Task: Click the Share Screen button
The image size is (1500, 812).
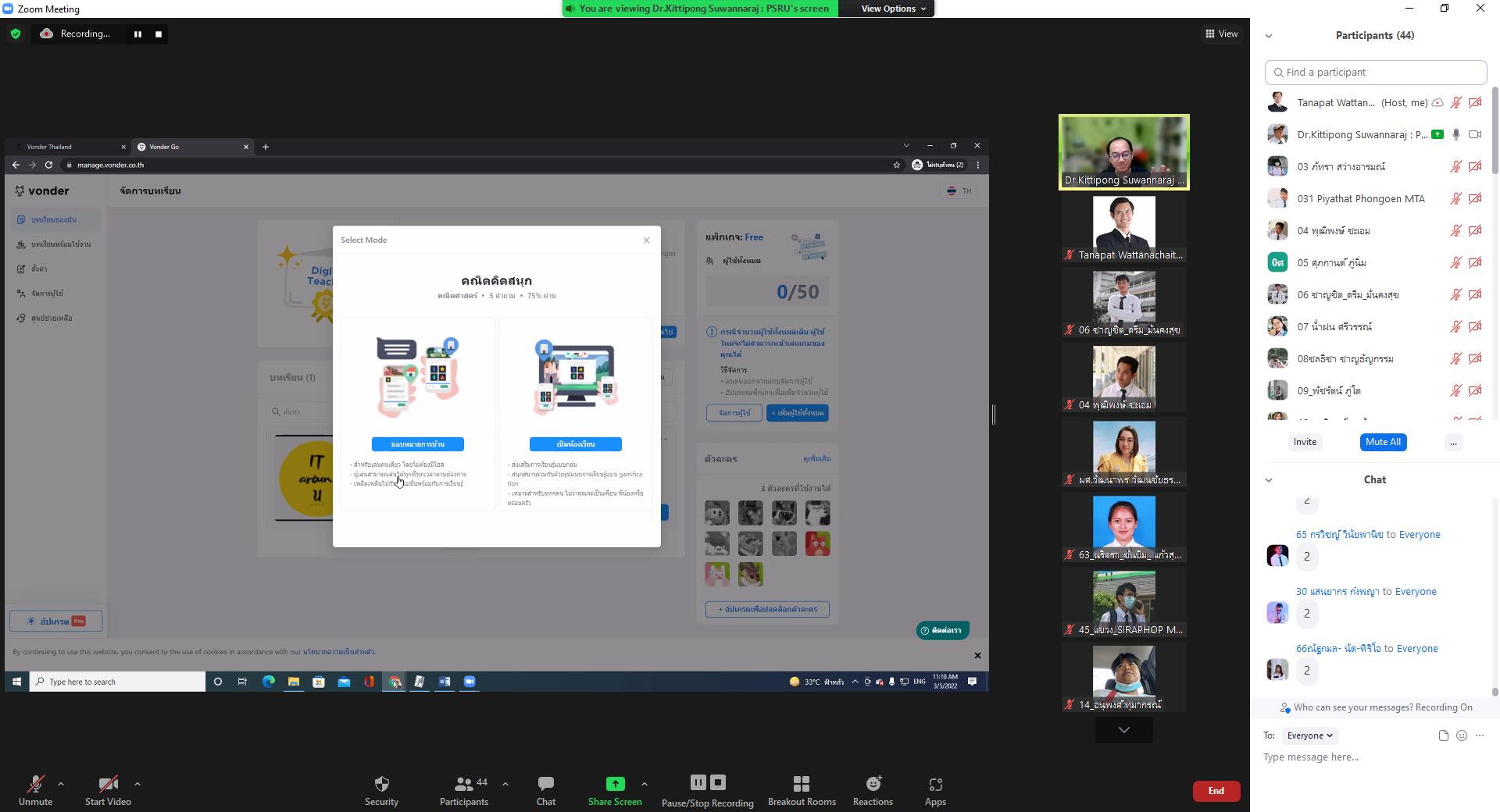Action: tap(615, 790)
